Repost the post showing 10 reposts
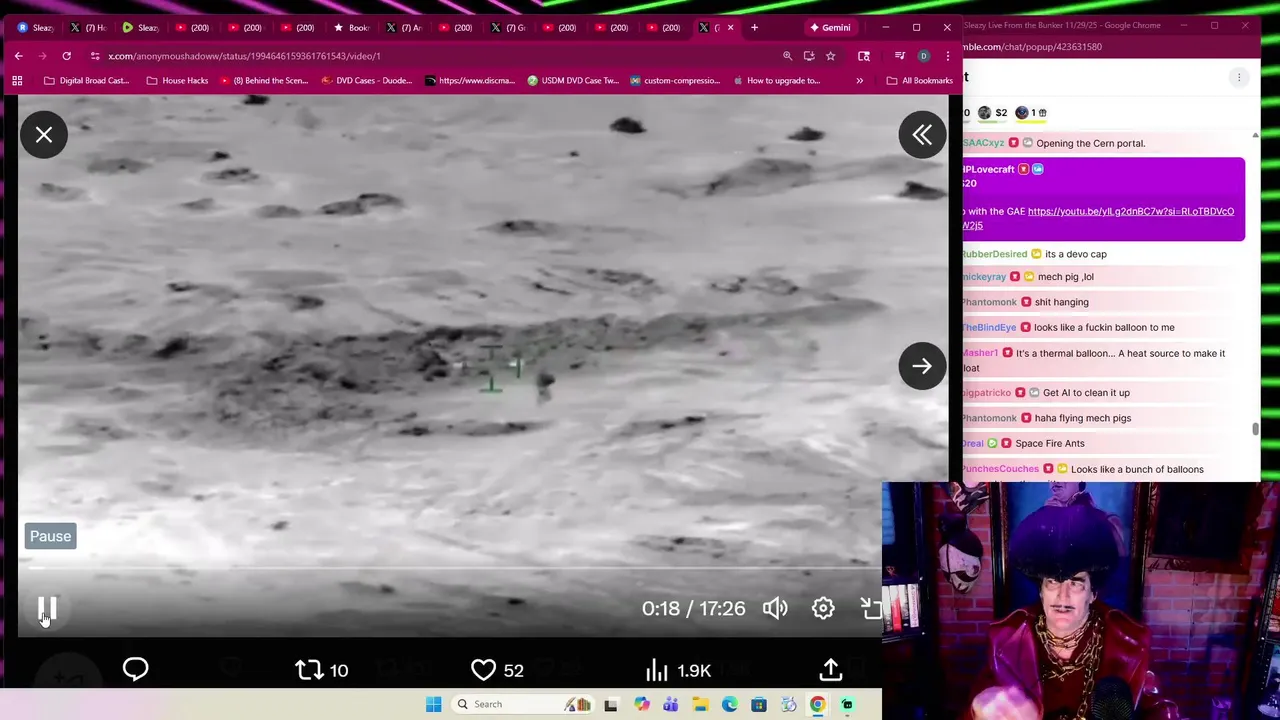Screen dimensions: 1280x720 322,670
